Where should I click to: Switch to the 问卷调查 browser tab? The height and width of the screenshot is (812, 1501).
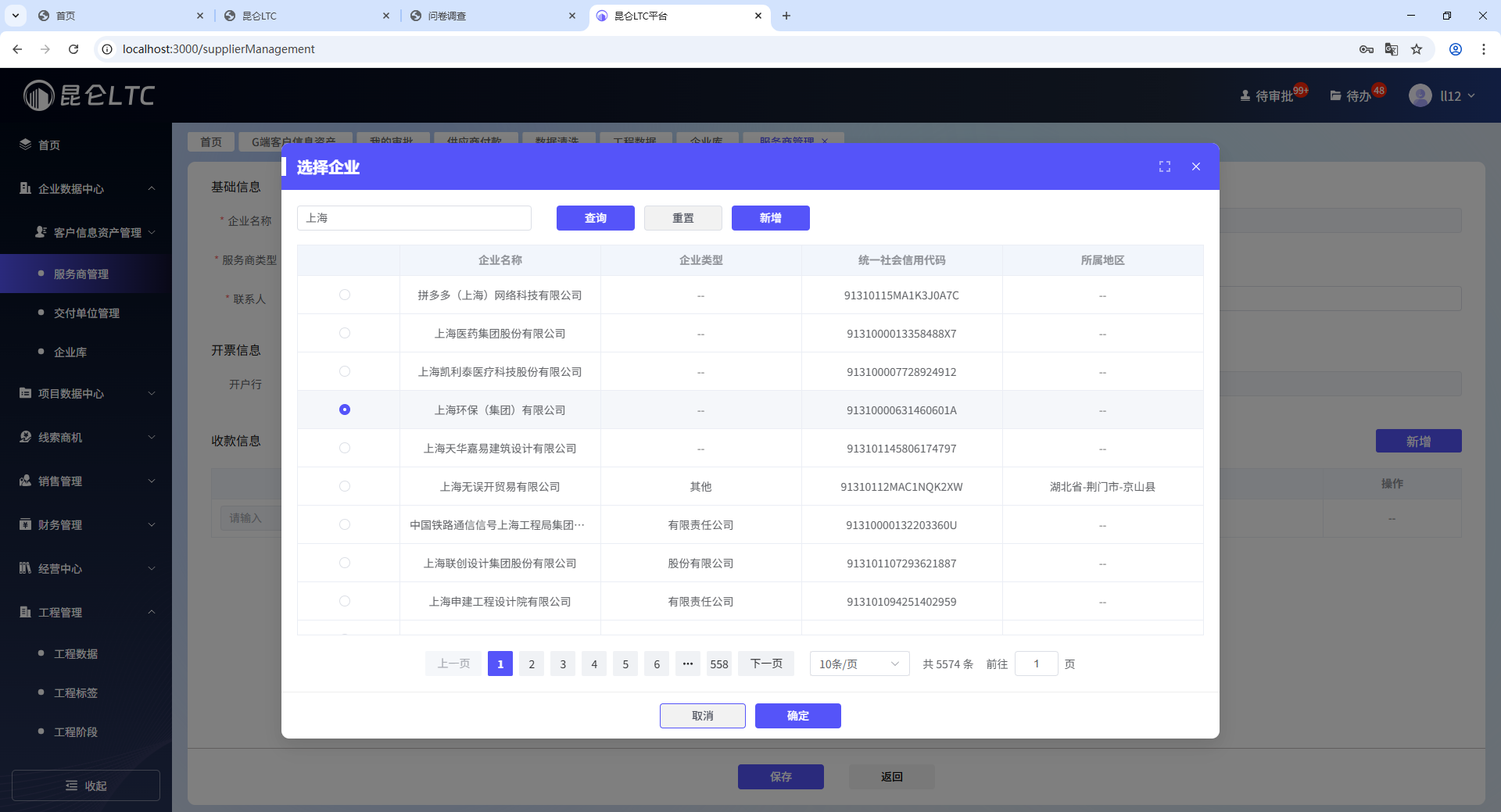pyautogui.click(x=446, y=16)
